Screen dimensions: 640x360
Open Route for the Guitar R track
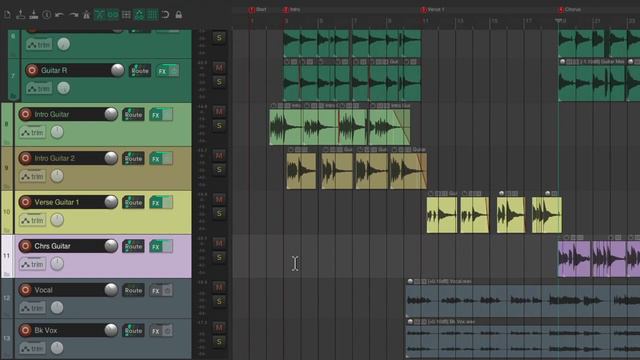point(140,71)
